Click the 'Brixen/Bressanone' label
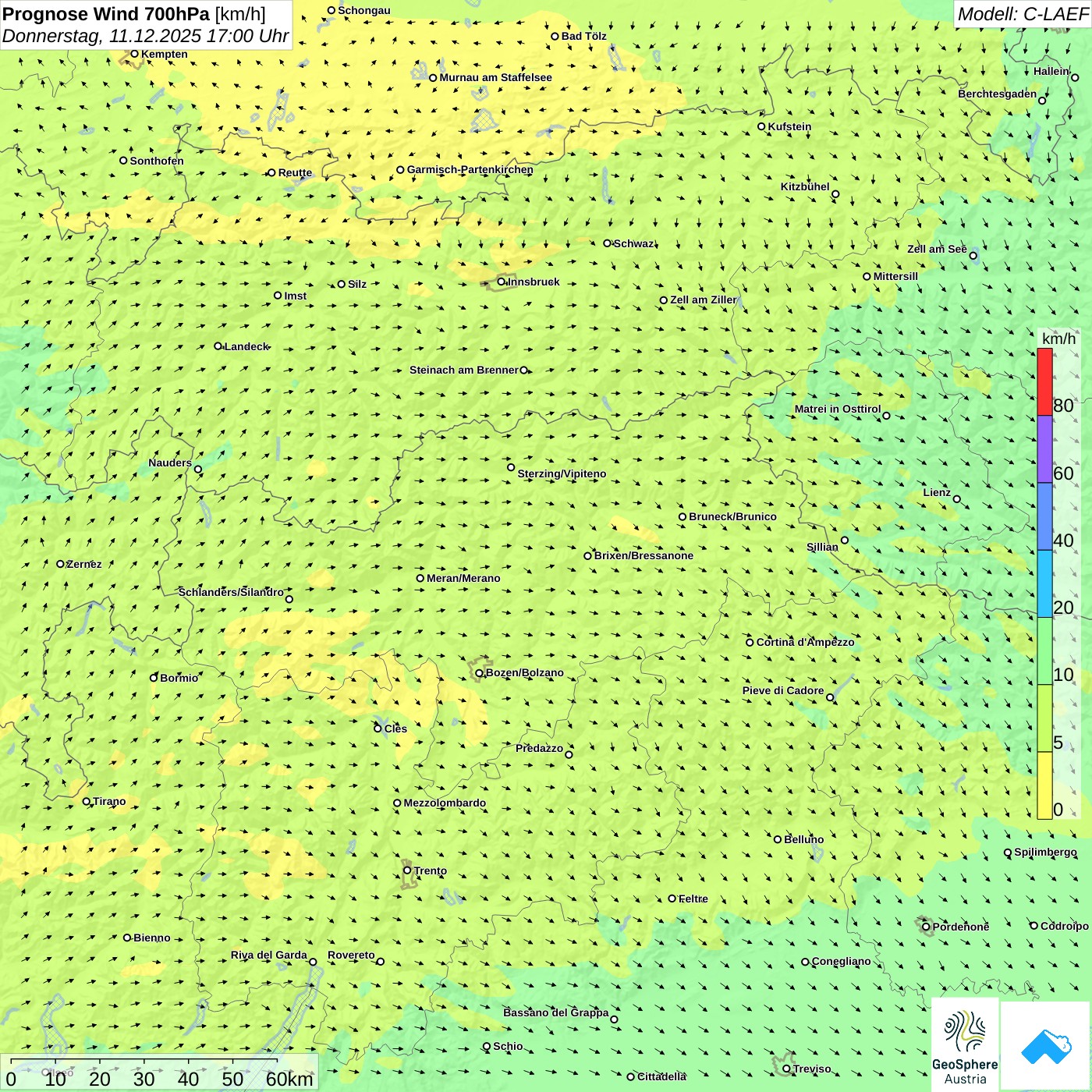The height and width of the screenshot is (1092, 1092). [643, 555]
